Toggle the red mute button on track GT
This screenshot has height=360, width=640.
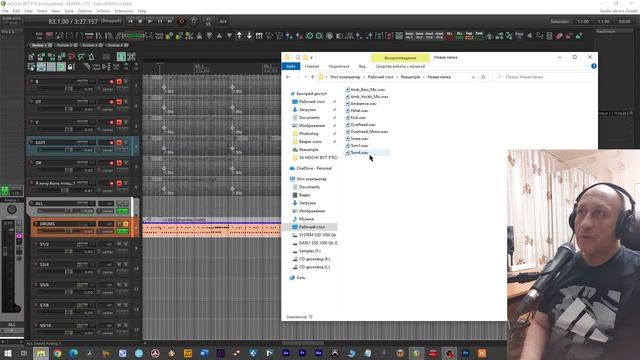[119, 102]
